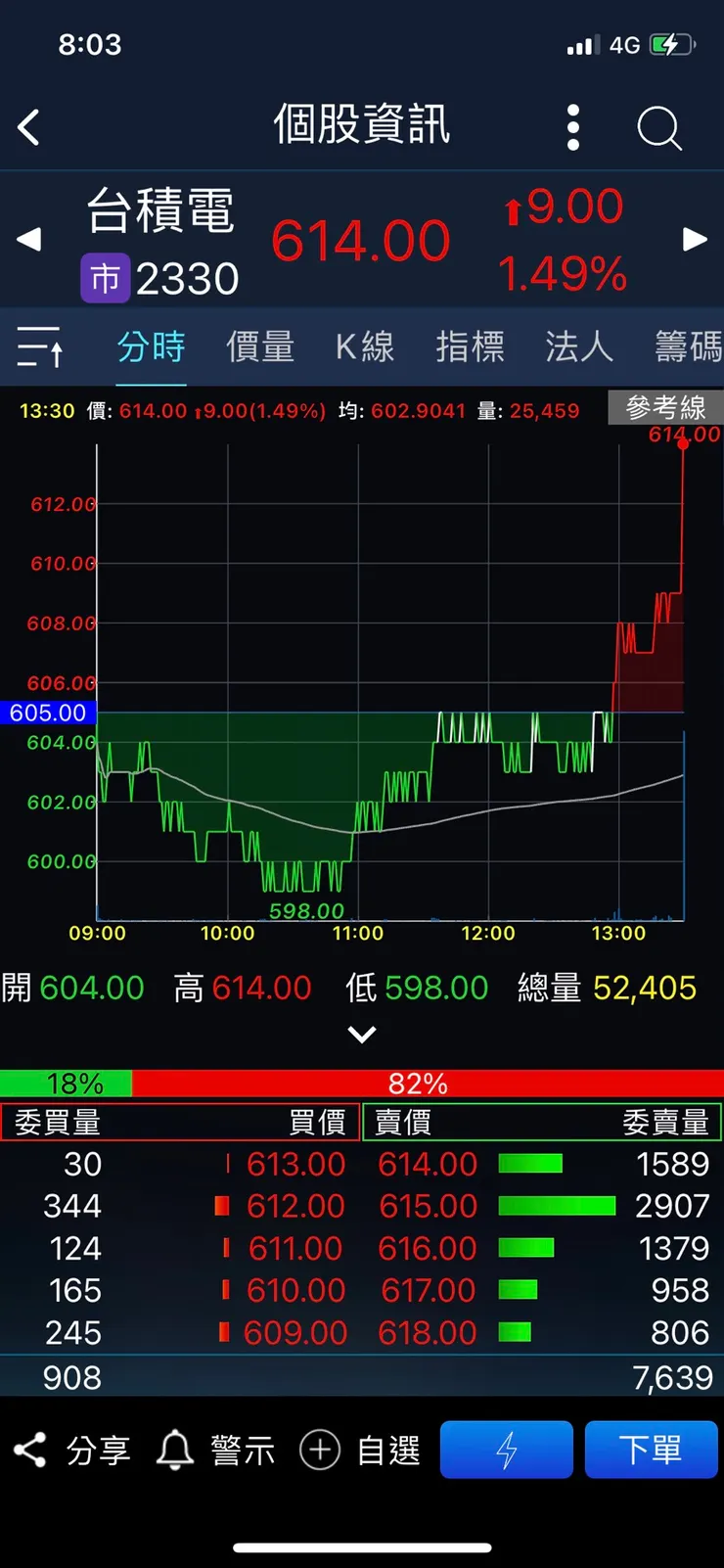
Task: Select ask price 615.00
Action: pos(428,1206)
